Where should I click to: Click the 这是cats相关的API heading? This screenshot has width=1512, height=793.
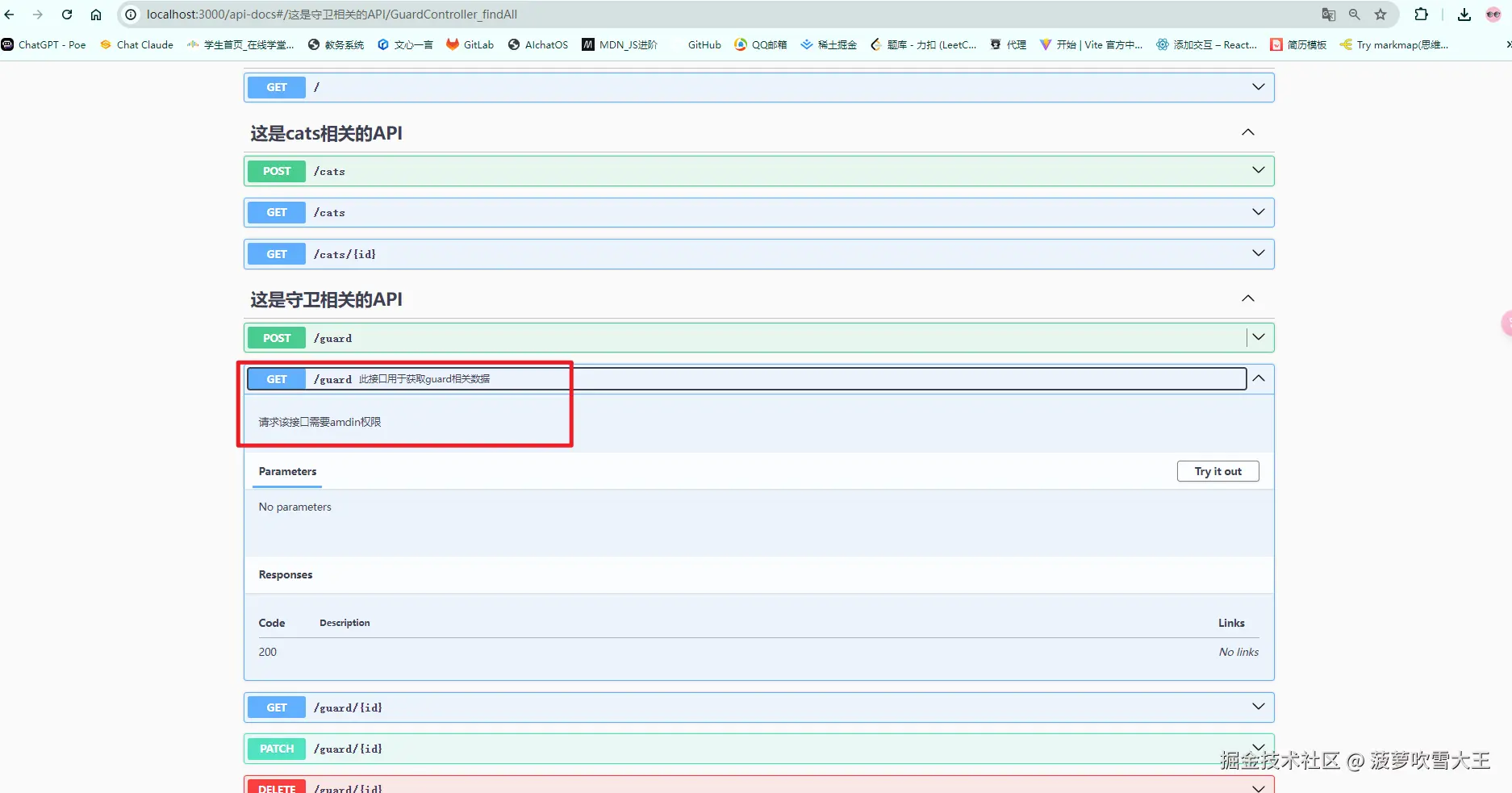[326, 133]
